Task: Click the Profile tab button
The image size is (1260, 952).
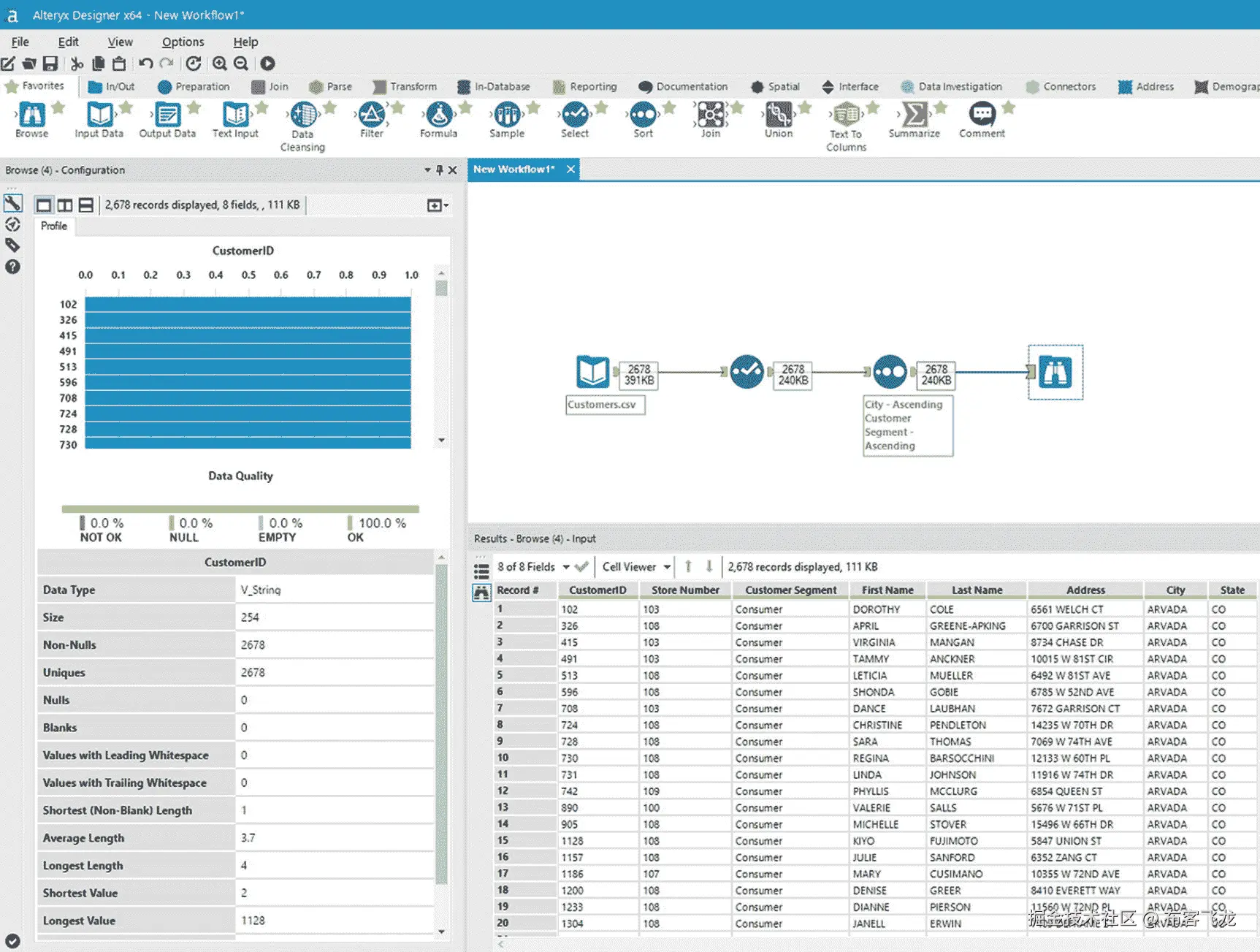Action: coord(54,226)
